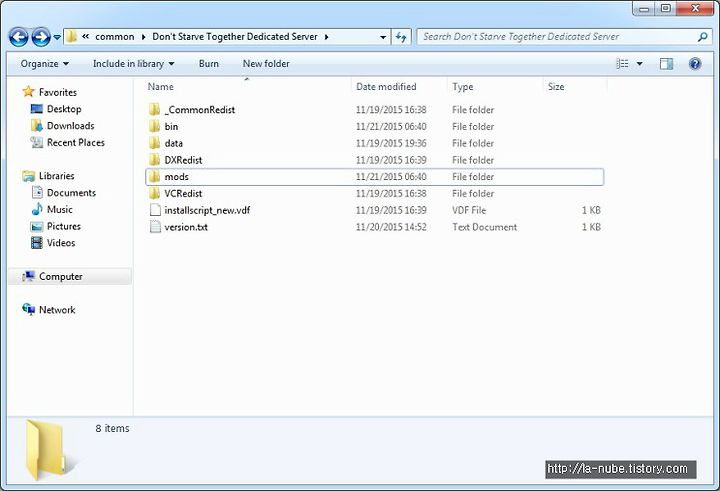This screenshot has width=720, height=491.
Task: Click the installscript_new.vdf file icon
Action: click(x=155, y=210)
